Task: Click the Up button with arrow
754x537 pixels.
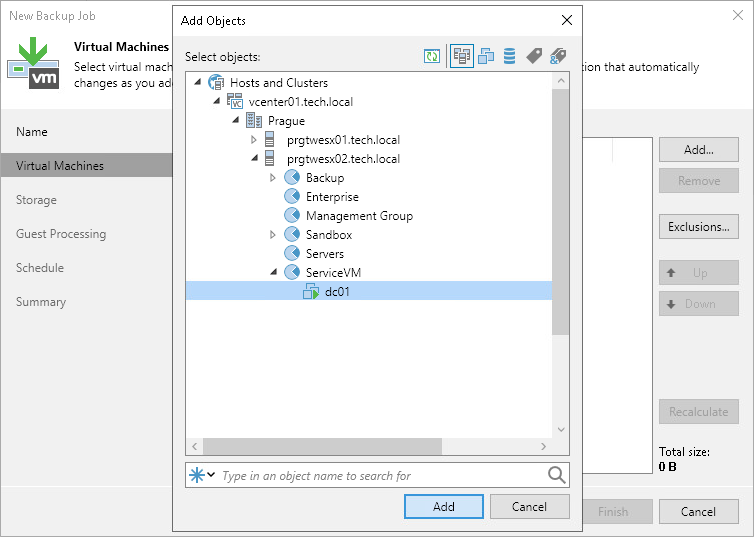Action: pos(698,273)
